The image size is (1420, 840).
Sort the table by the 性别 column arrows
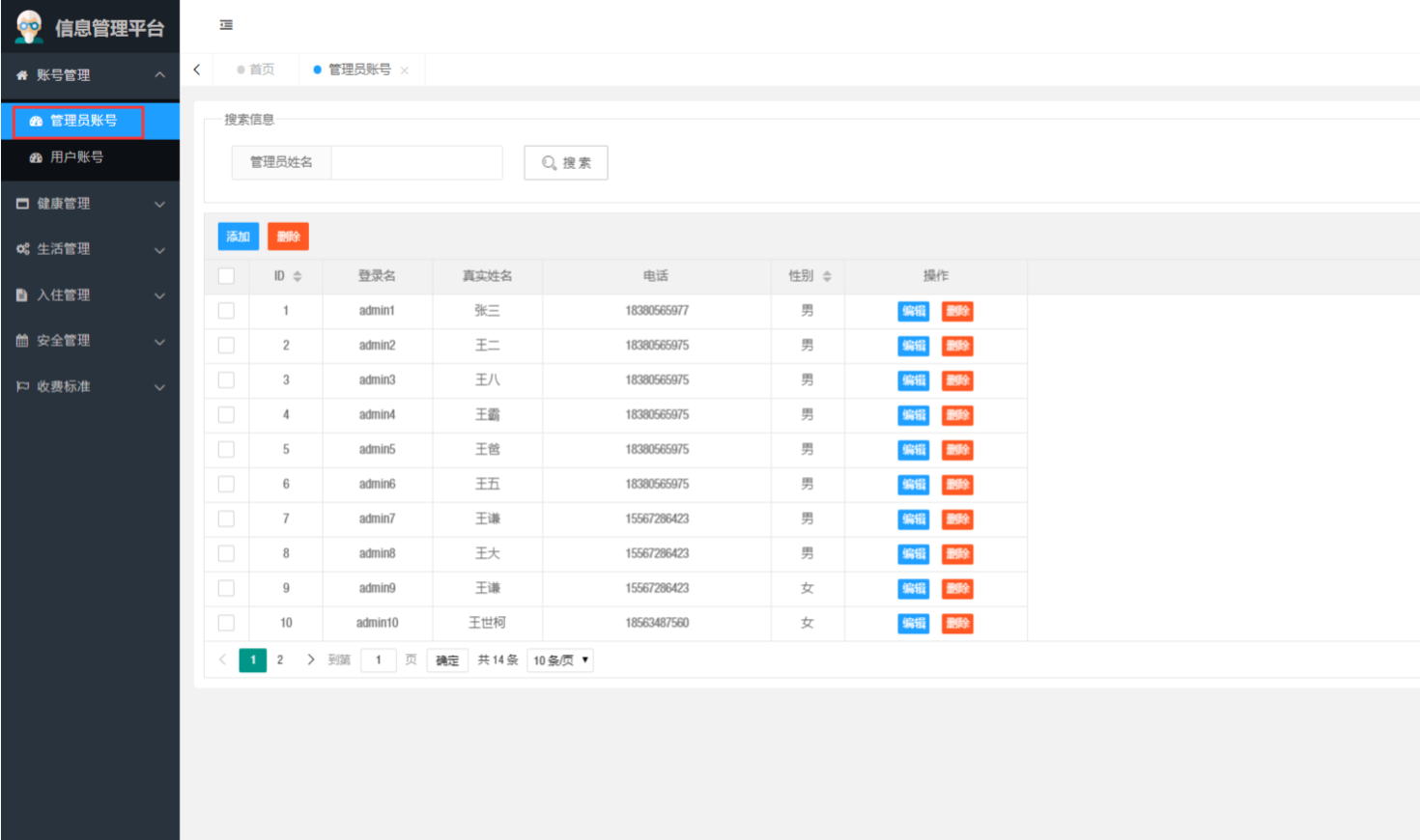tap(827, 276)
